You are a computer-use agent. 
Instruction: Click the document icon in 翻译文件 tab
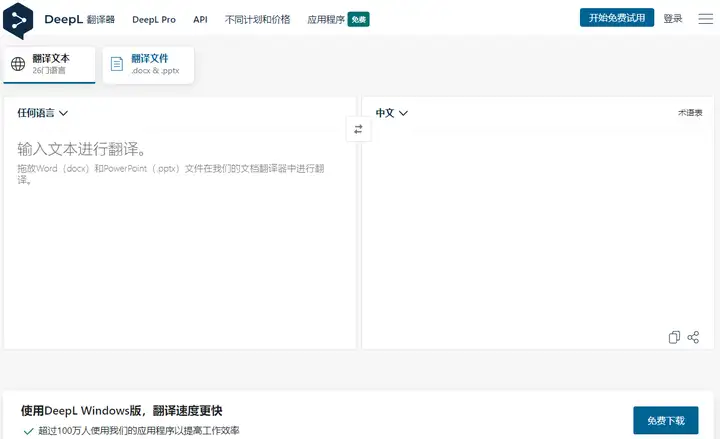[117, 64]
